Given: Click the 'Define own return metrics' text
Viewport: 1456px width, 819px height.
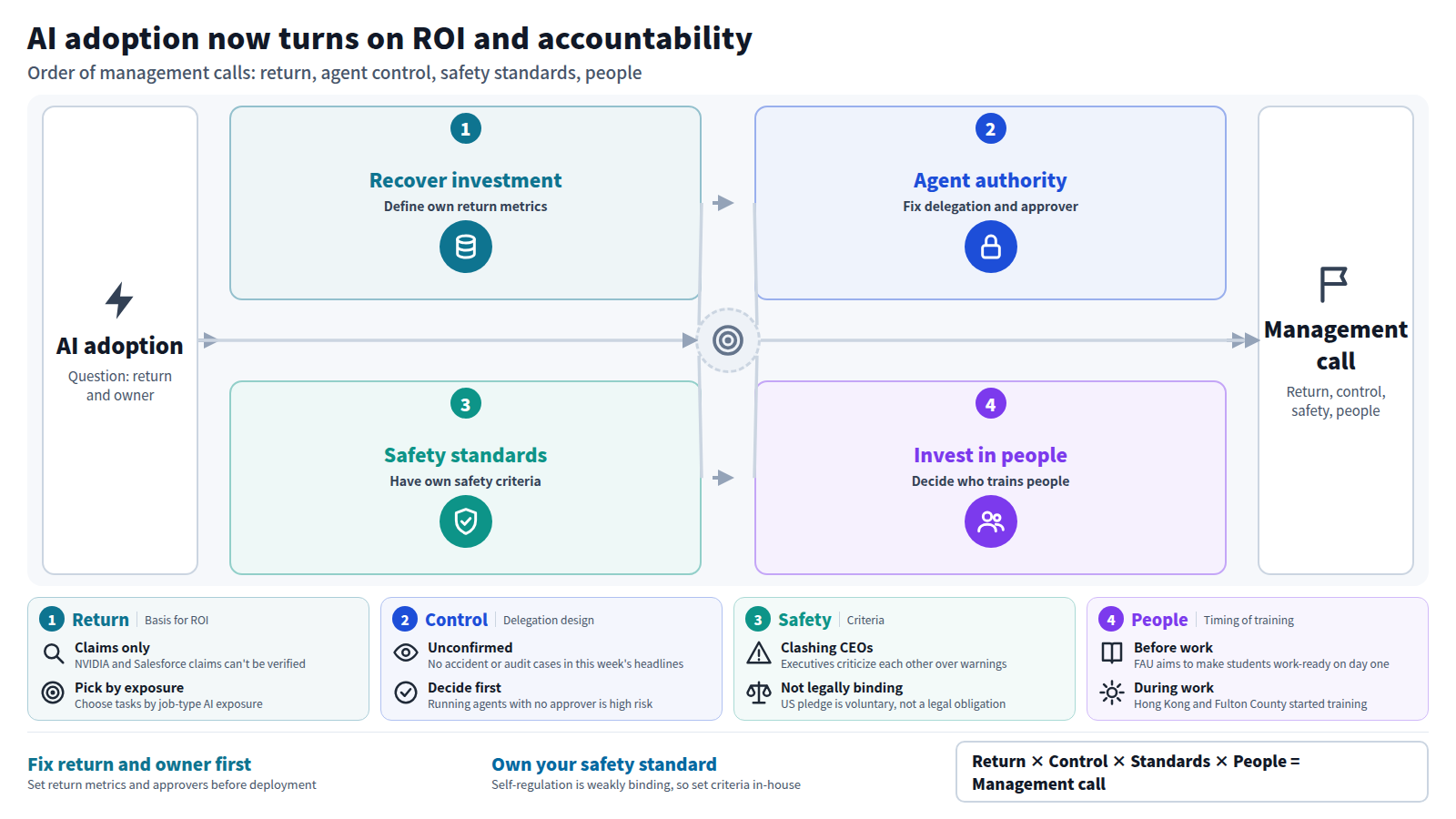Looking at the screenshot, I should pos(466,207).
